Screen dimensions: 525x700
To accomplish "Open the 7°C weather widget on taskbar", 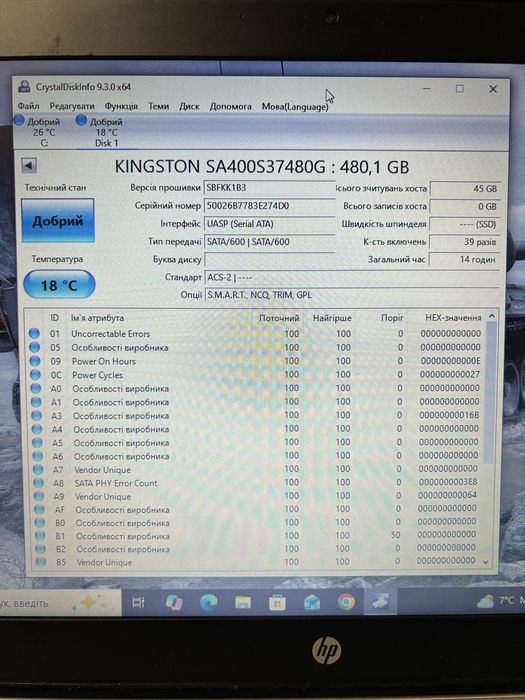I will click(499, 601).
